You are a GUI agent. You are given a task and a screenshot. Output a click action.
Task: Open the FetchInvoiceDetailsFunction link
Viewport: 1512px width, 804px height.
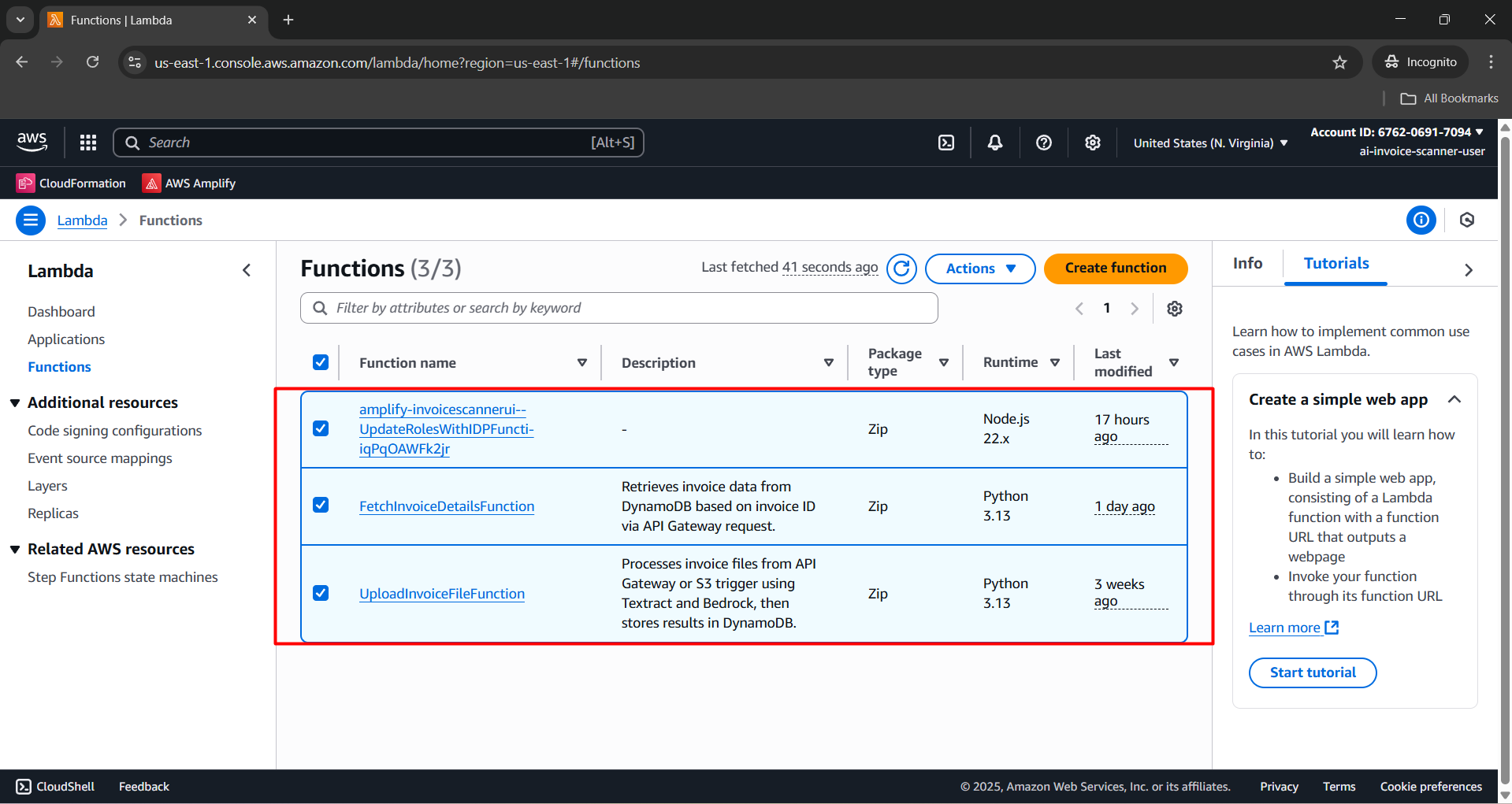pos(447,506)
